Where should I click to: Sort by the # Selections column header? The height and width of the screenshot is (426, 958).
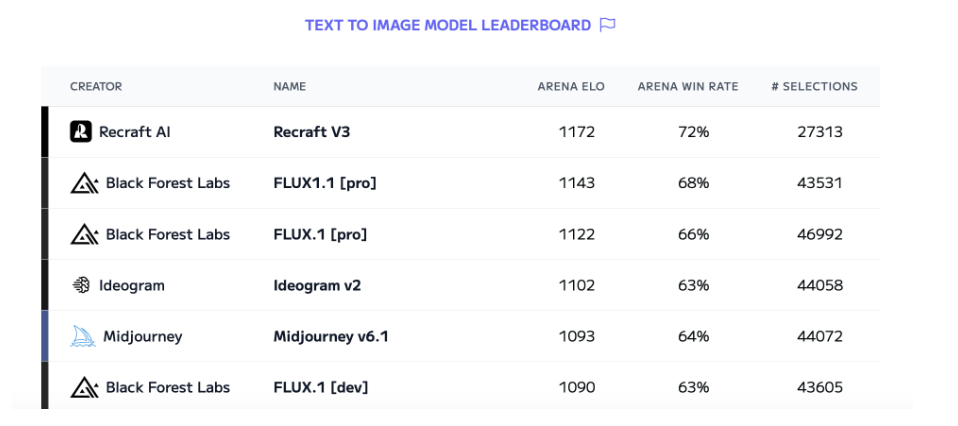[814, 87]
